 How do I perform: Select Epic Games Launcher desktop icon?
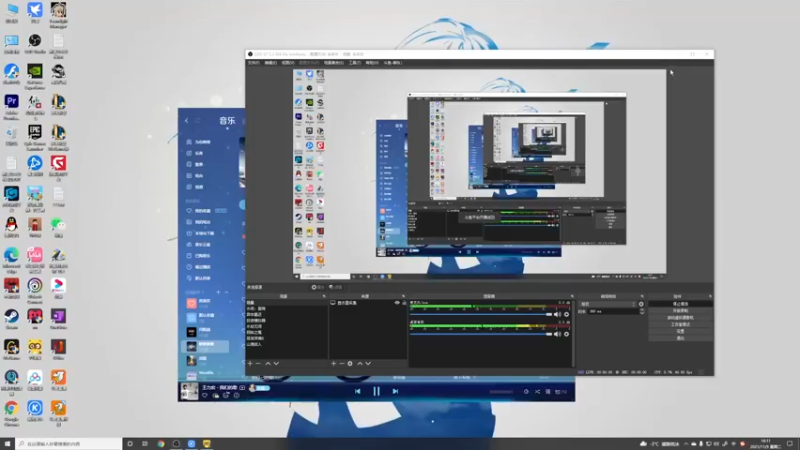click(x=35, y=137)
